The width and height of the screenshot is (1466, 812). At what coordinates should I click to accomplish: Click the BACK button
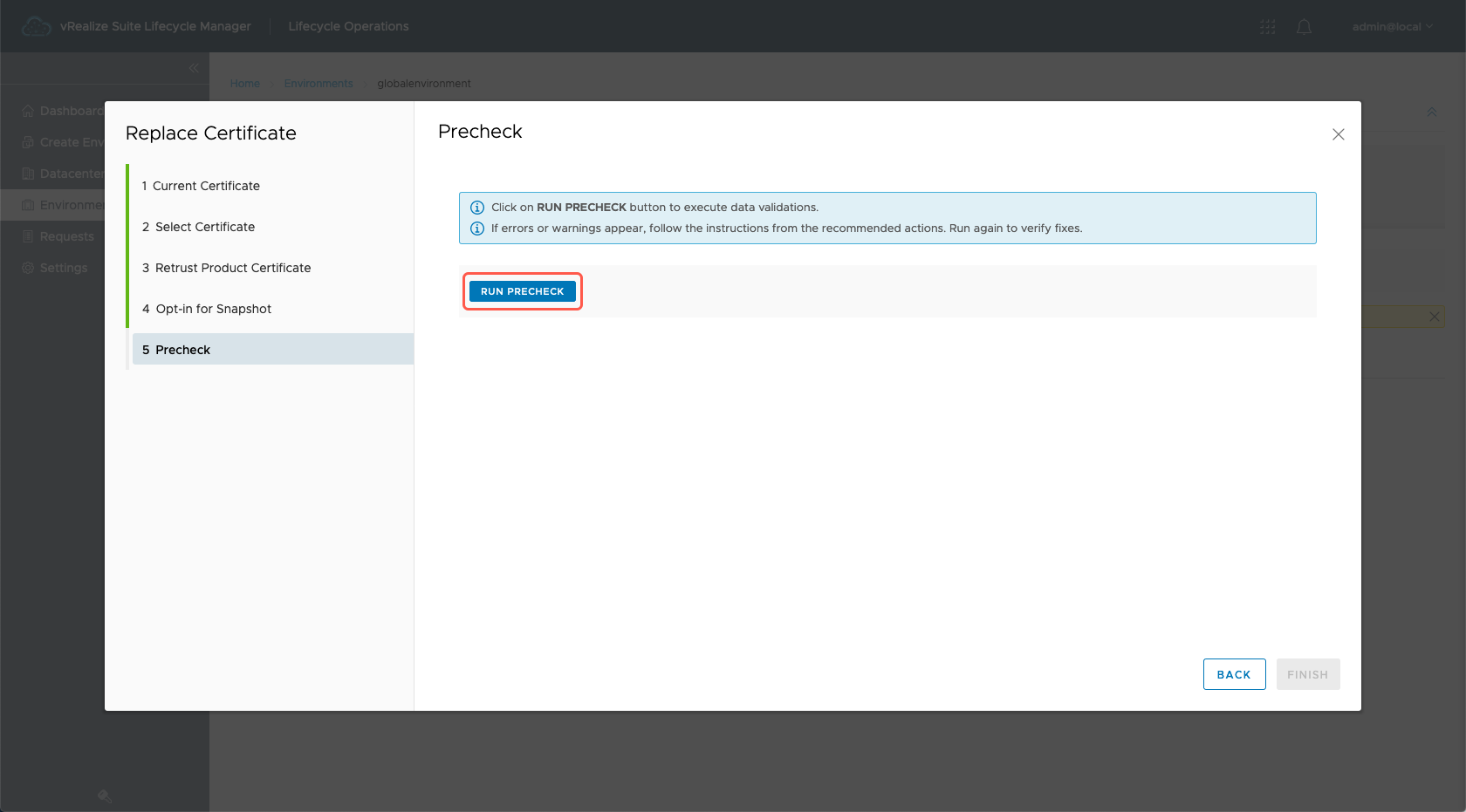(1234, 674)
